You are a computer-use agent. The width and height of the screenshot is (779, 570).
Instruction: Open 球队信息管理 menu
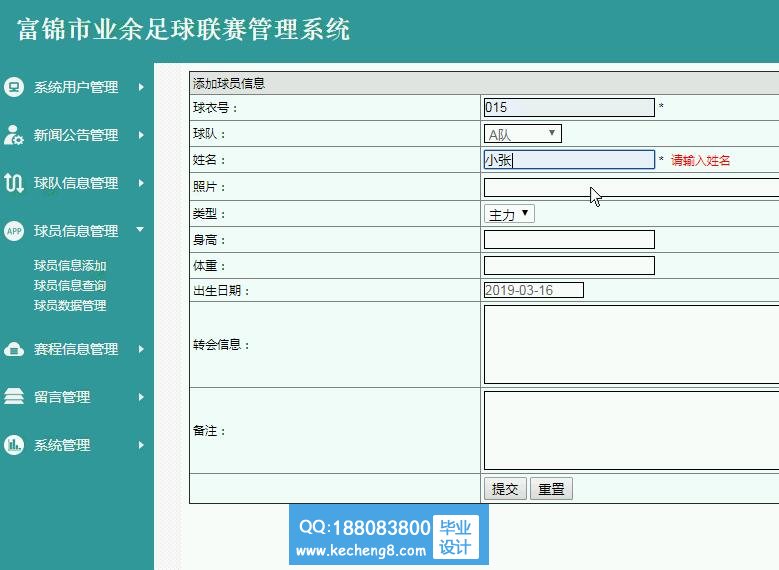76,183
